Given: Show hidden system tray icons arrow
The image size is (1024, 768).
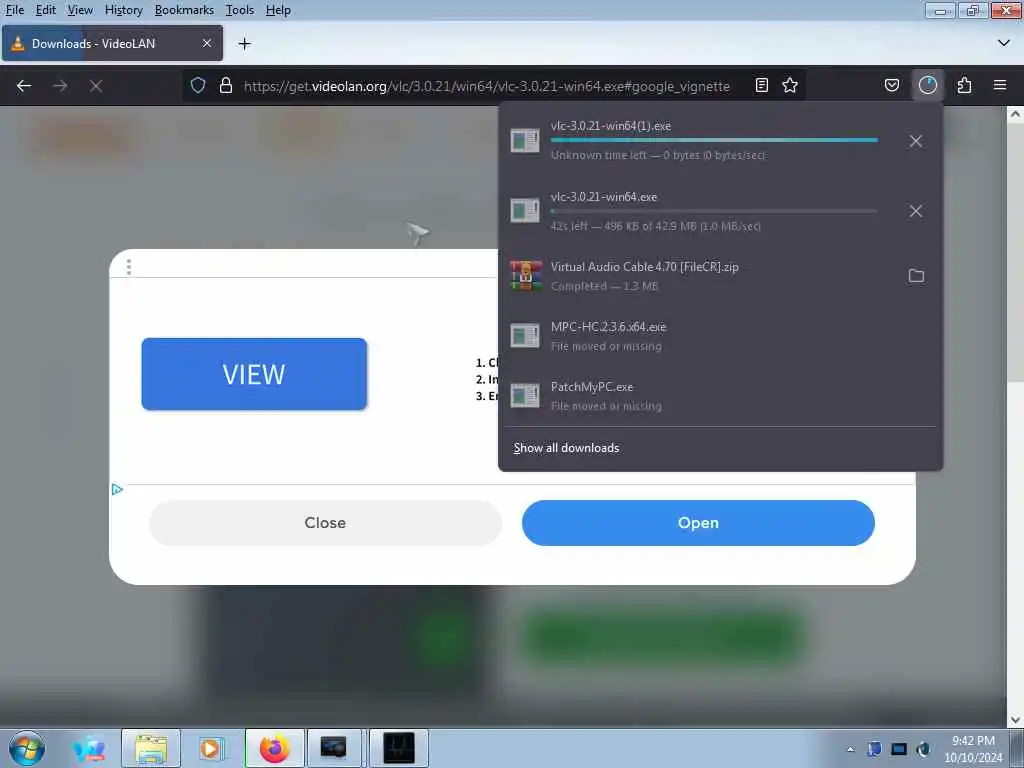Looking at the screenshot, I should pos(850,749).
